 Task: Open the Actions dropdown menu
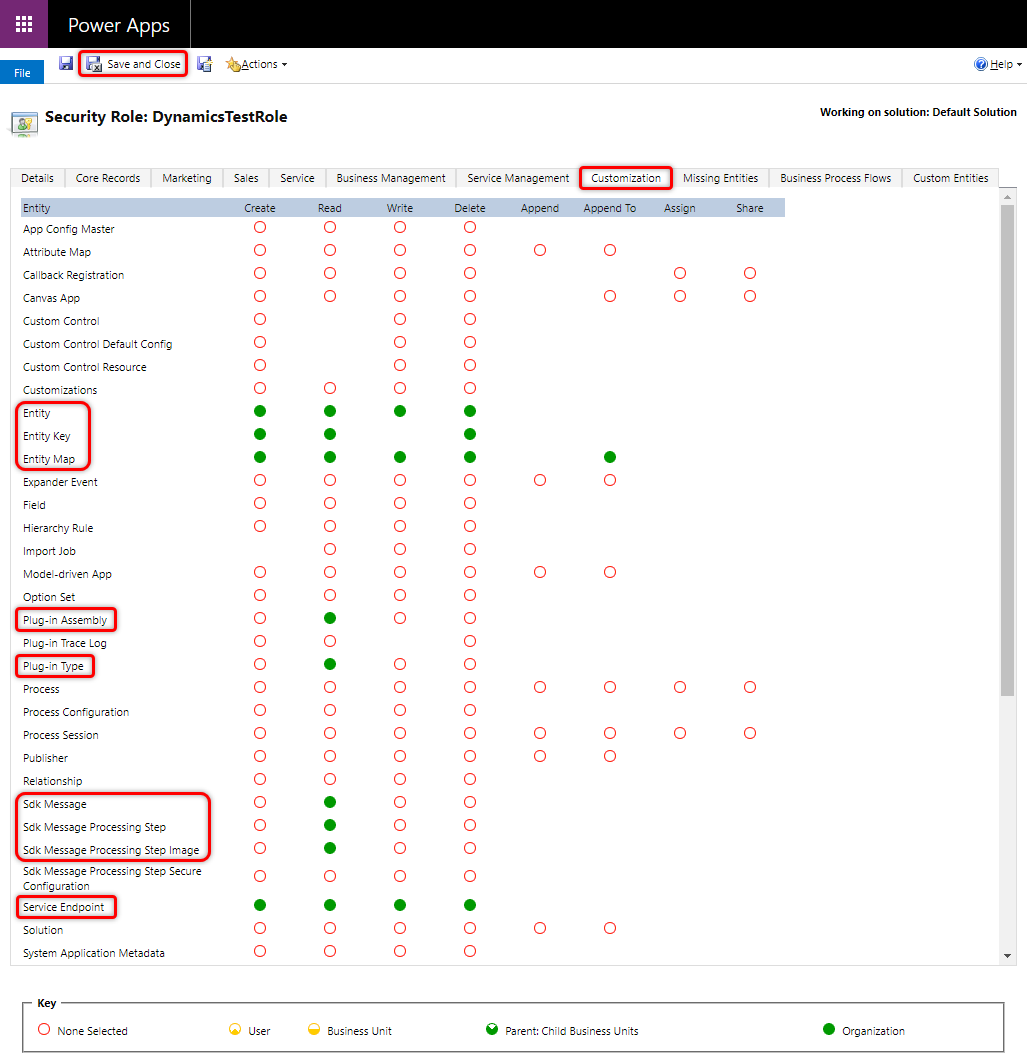[256, 64]
